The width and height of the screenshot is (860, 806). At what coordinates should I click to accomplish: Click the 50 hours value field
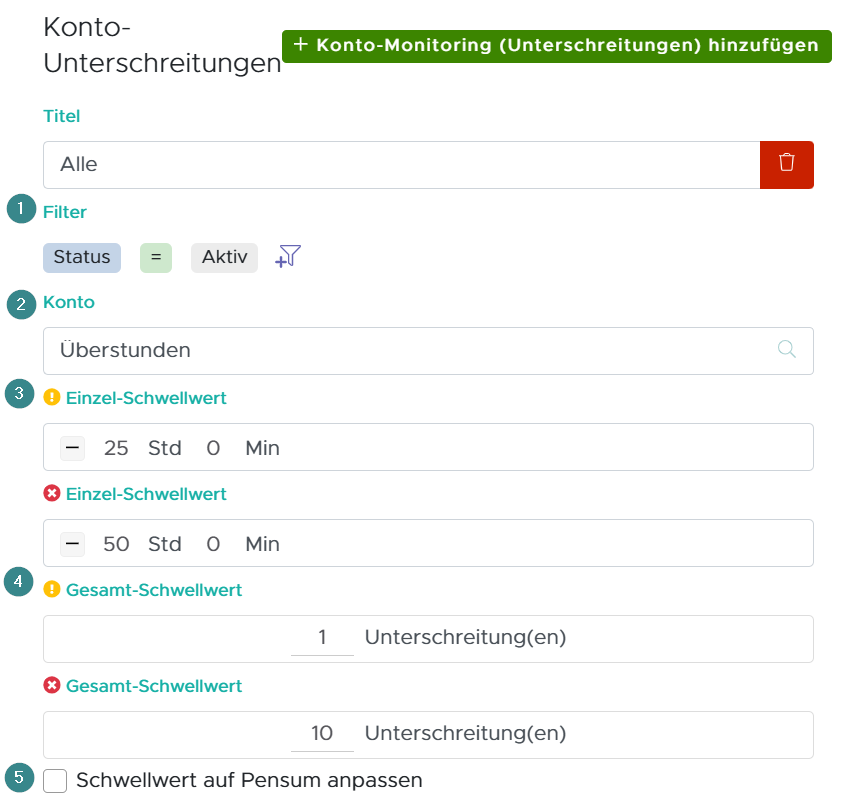(116, 544)
